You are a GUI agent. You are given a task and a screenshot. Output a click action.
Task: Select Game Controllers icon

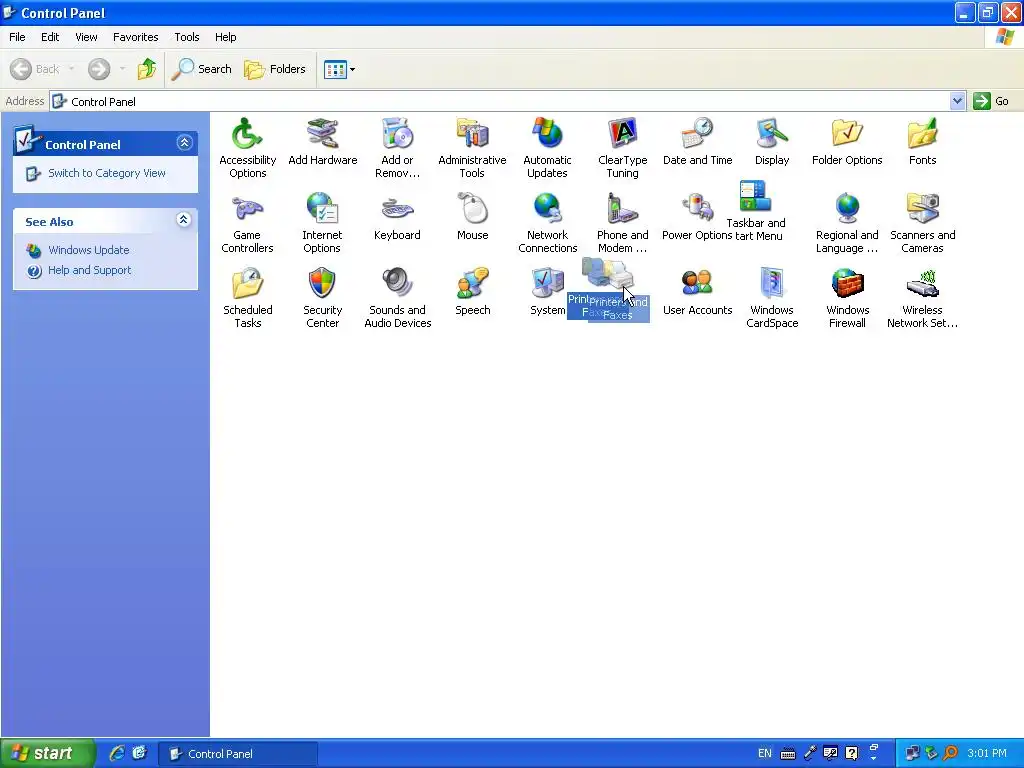(247, 210)
